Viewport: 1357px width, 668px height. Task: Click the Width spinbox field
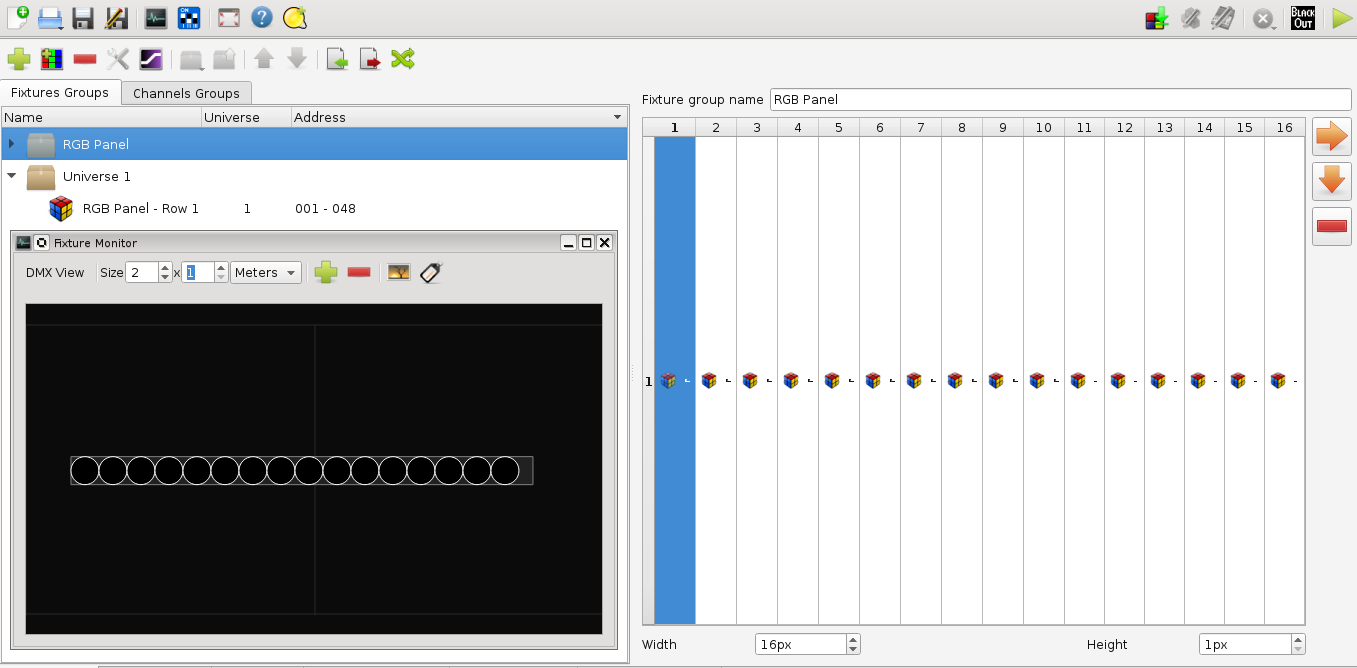[800, 645]
